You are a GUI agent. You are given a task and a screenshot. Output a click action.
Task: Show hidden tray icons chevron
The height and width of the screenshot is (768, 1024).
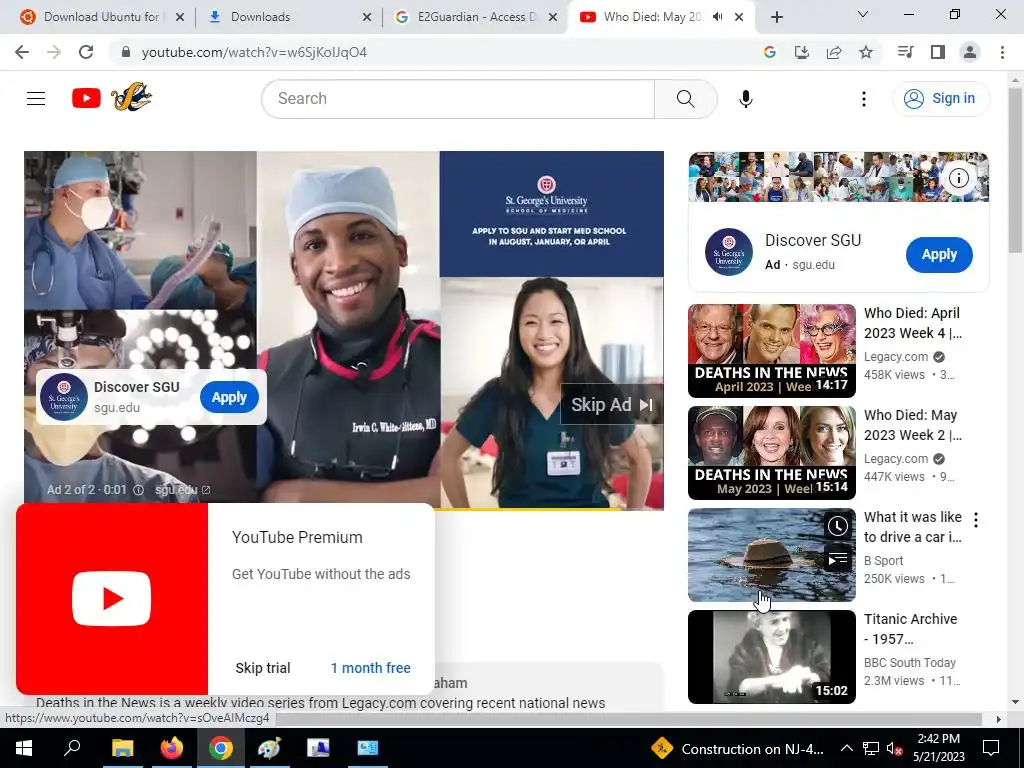pyautogui.click(x=846, y=748)
